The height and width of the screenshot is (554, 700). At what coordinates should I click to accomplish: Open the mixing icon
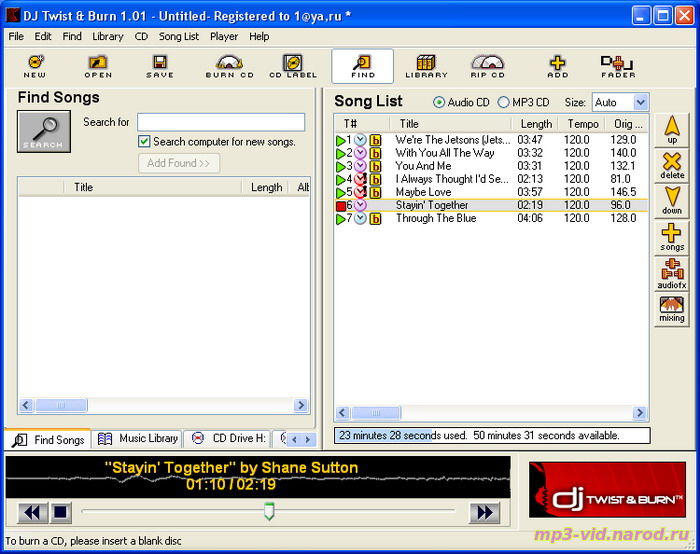click(672, 309)
